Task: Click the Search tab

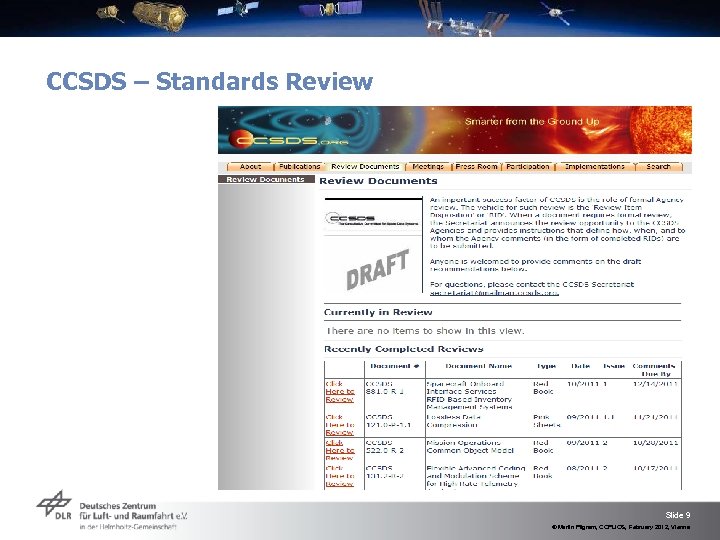Action: point(658,167)
